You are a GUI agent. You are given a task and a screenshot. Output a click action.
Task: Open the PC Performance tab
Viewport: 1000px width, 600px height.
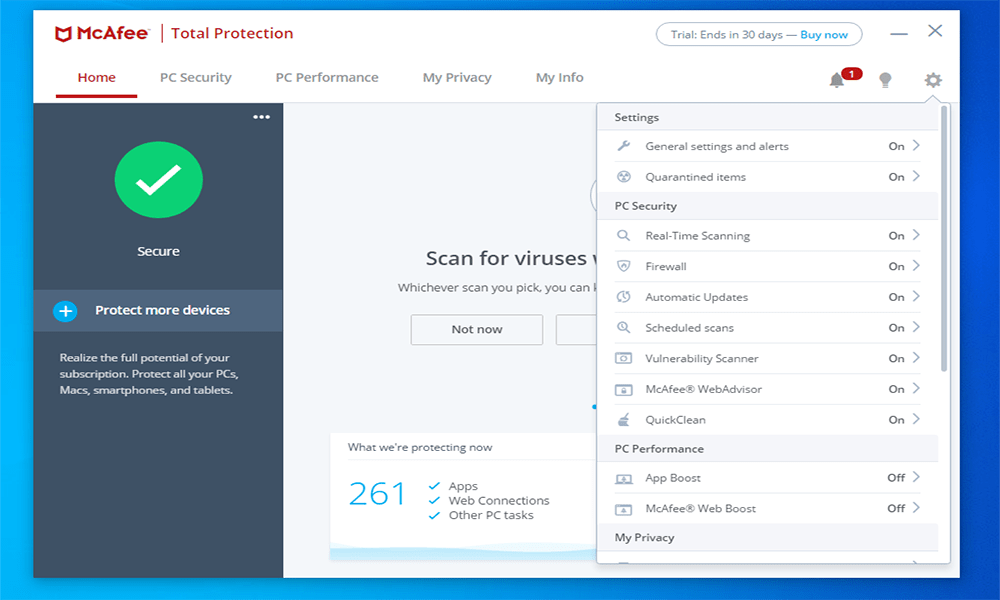(327, 78)
